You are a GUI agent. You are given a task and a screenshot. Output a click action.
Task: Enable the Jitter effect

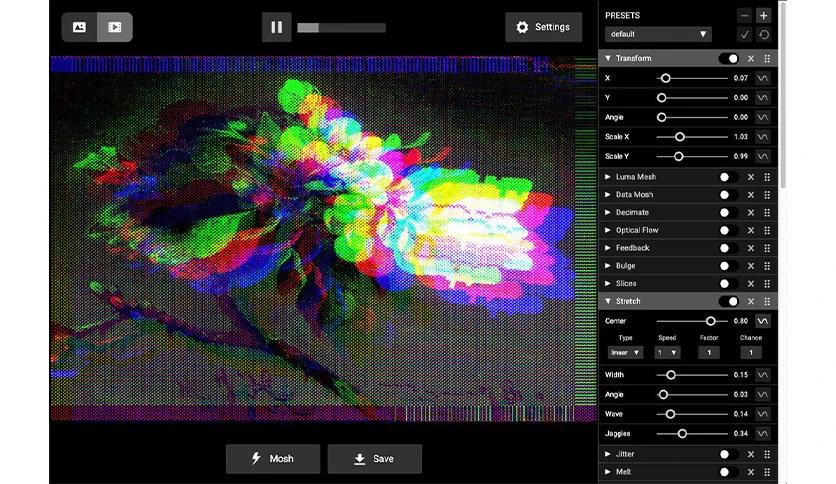coord(728,454)
